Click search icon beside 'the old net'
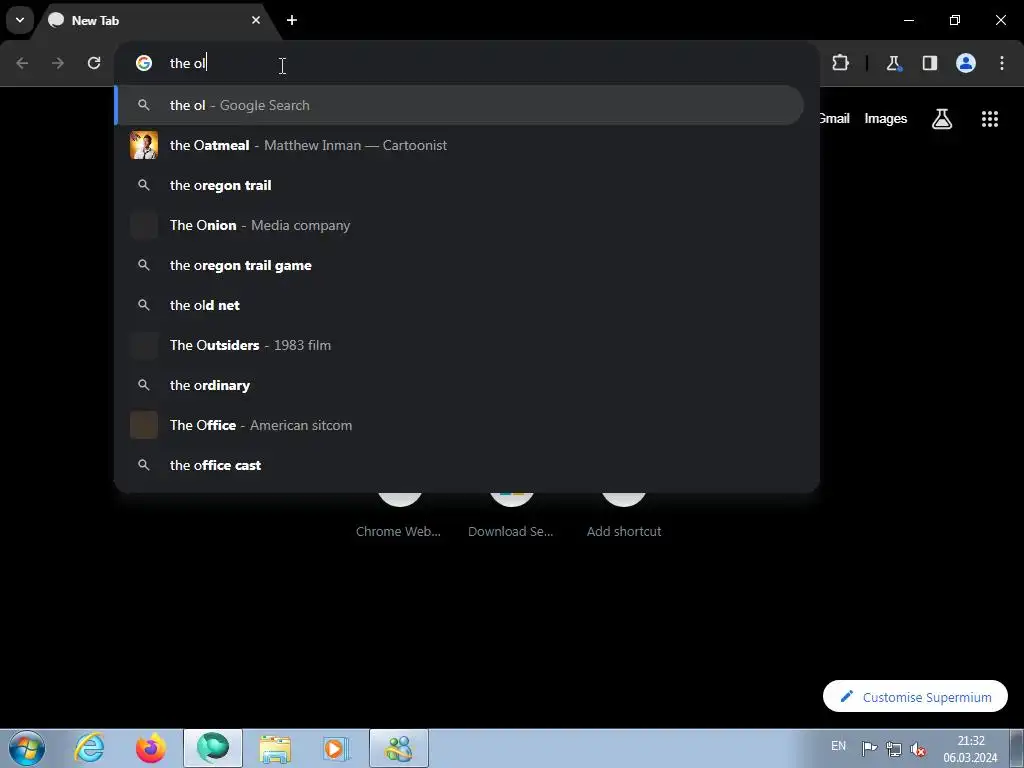Screen dimensions: 1024x768 [144, 305]
